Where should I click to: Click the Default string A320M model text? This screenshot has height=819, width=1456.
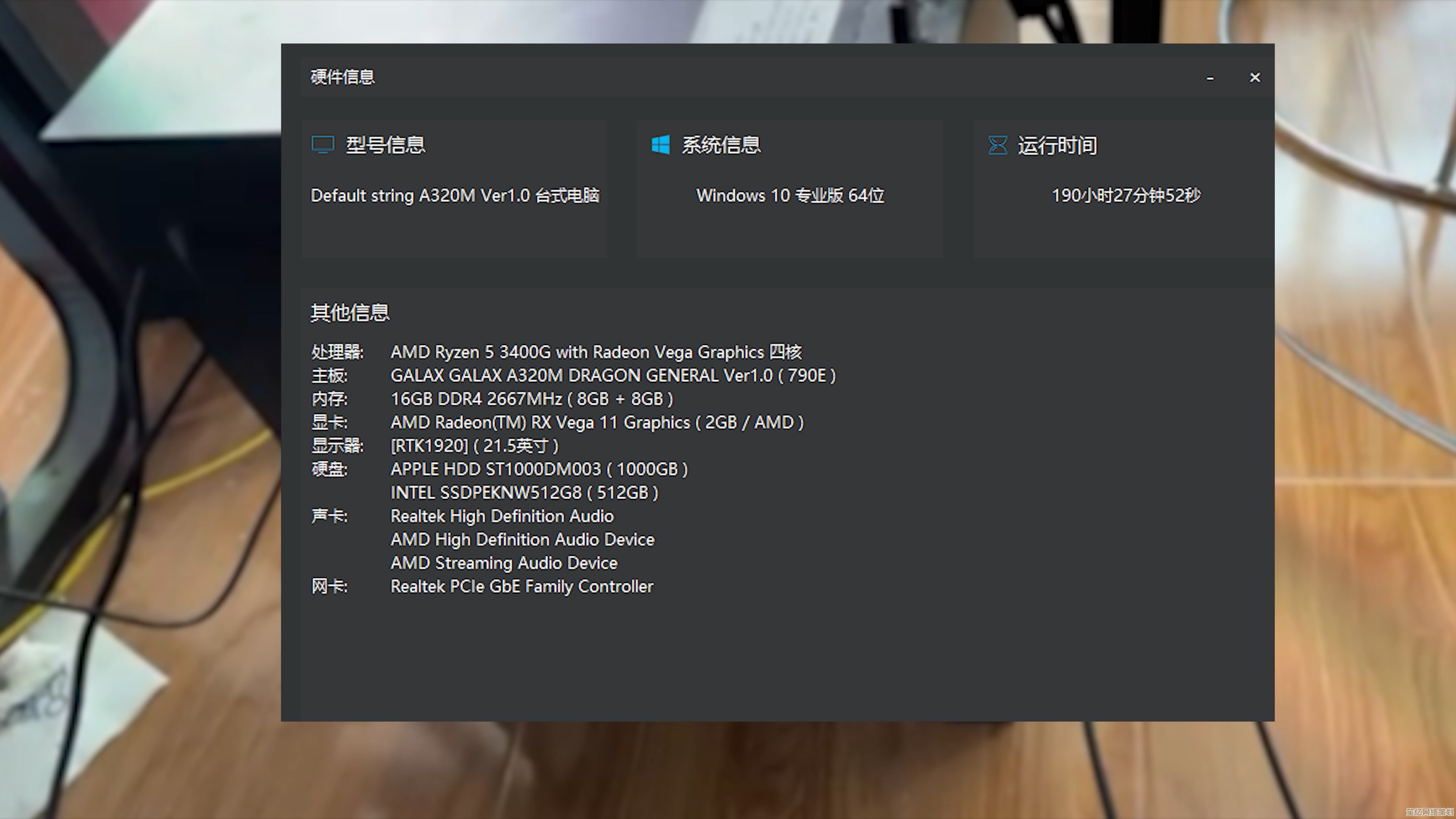[x=455, y=196]
